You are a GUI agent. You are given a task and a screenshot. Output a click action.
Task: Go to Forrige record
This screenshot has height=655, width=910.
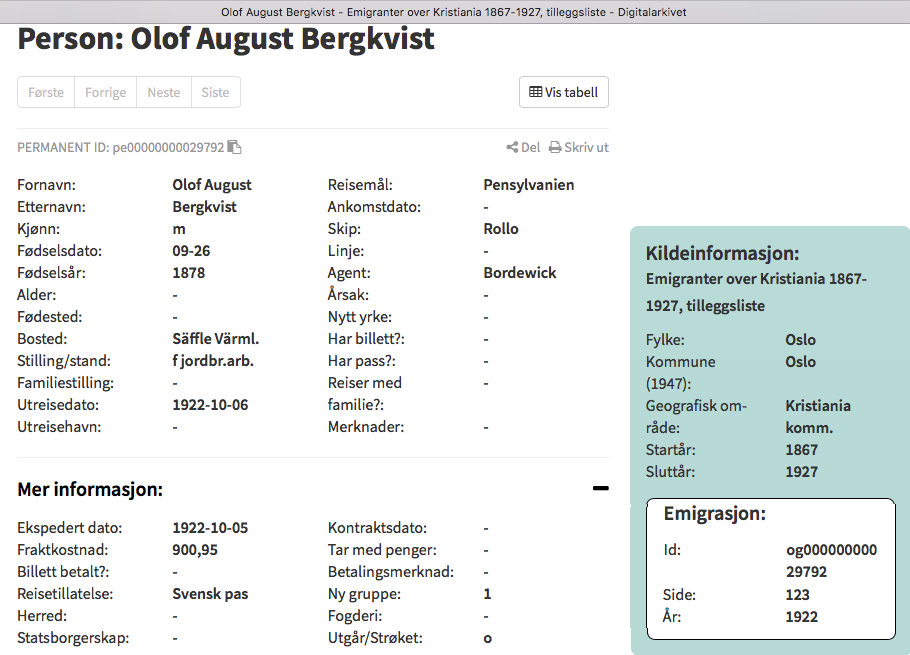coord(105,92)
